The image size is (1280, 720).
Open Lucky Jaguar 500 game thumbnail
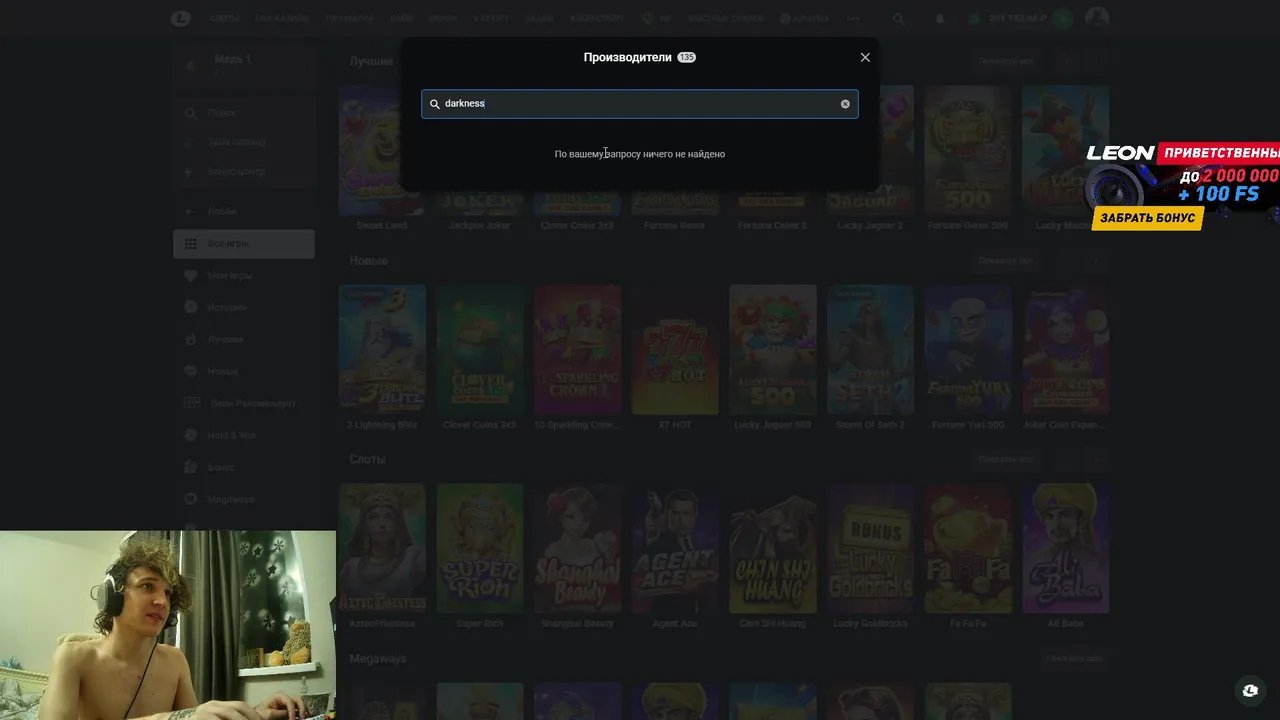click(772, 349)
